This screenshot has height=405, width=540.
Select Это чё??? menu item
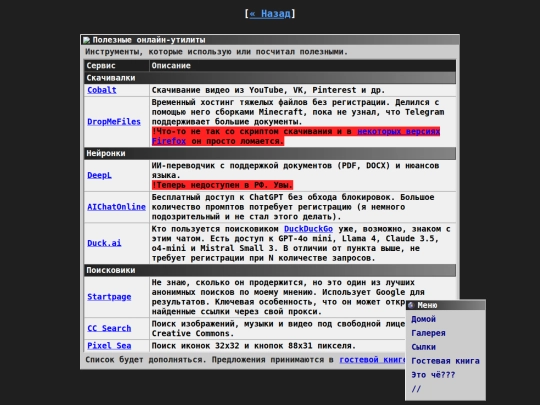click(x=433, y=375)
